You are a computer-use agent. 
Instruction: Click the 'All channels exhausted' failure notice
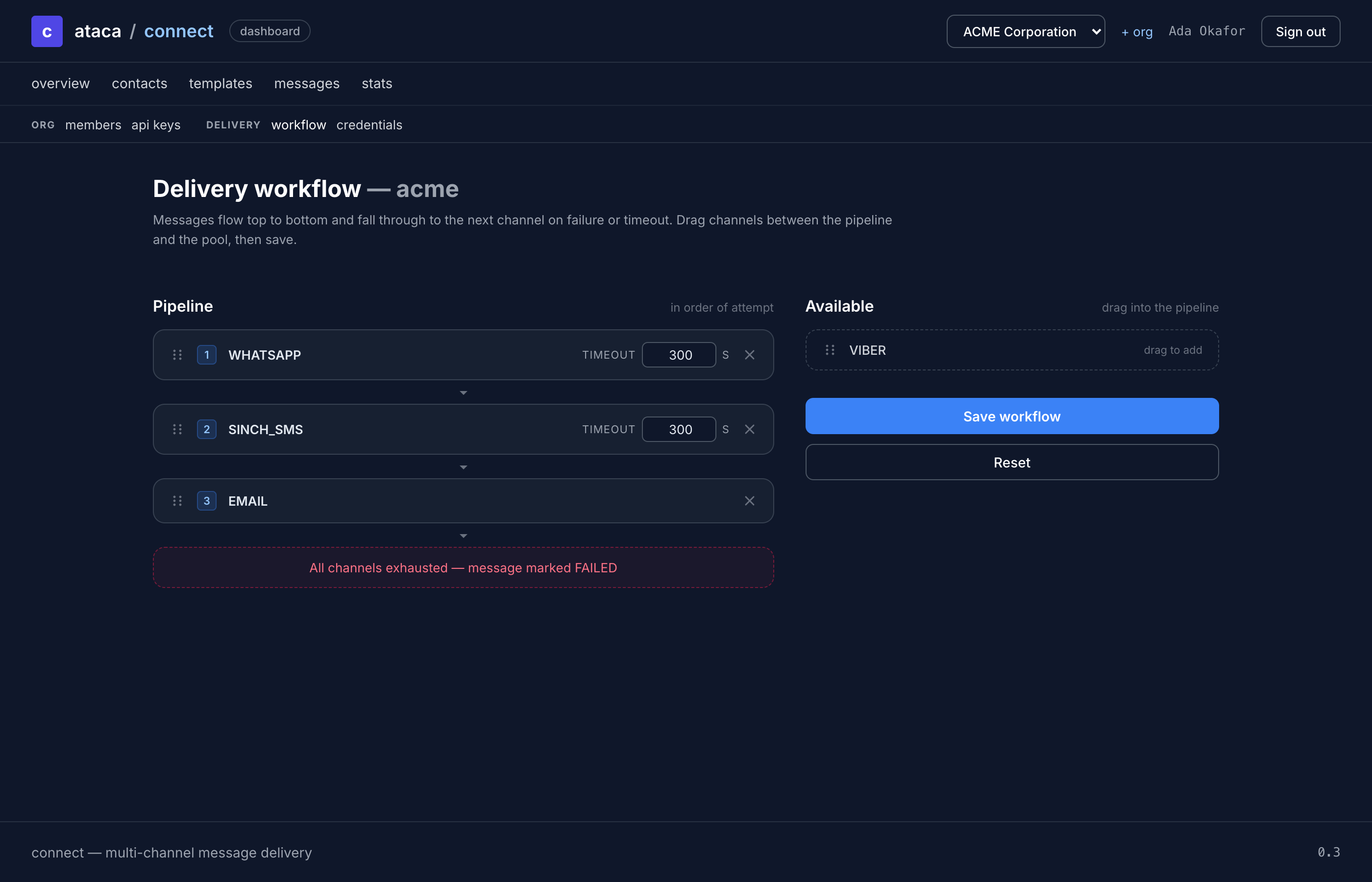(x=463, y=567)
